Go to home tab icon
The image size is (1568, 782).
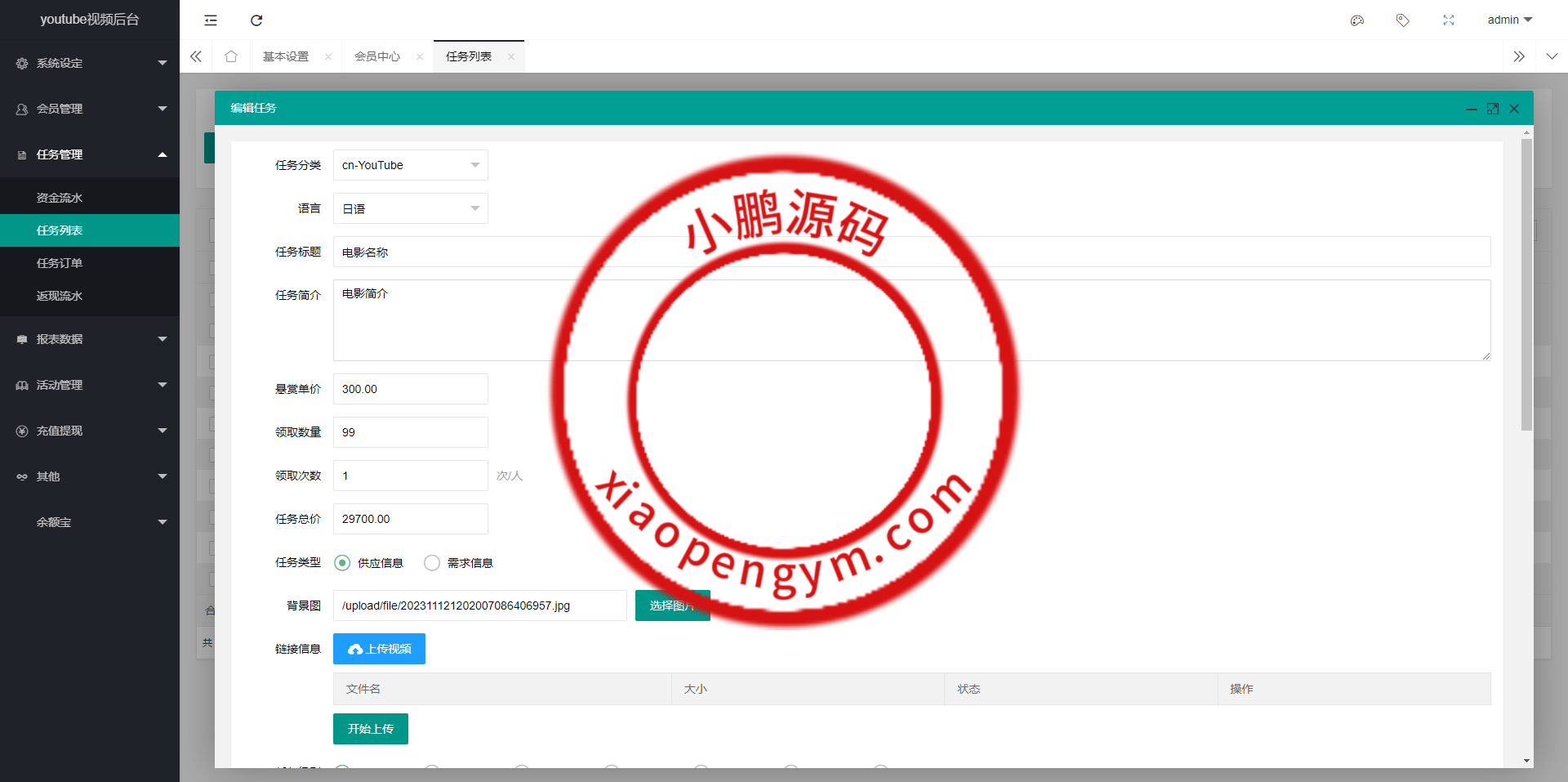click(x=231, y=56)
